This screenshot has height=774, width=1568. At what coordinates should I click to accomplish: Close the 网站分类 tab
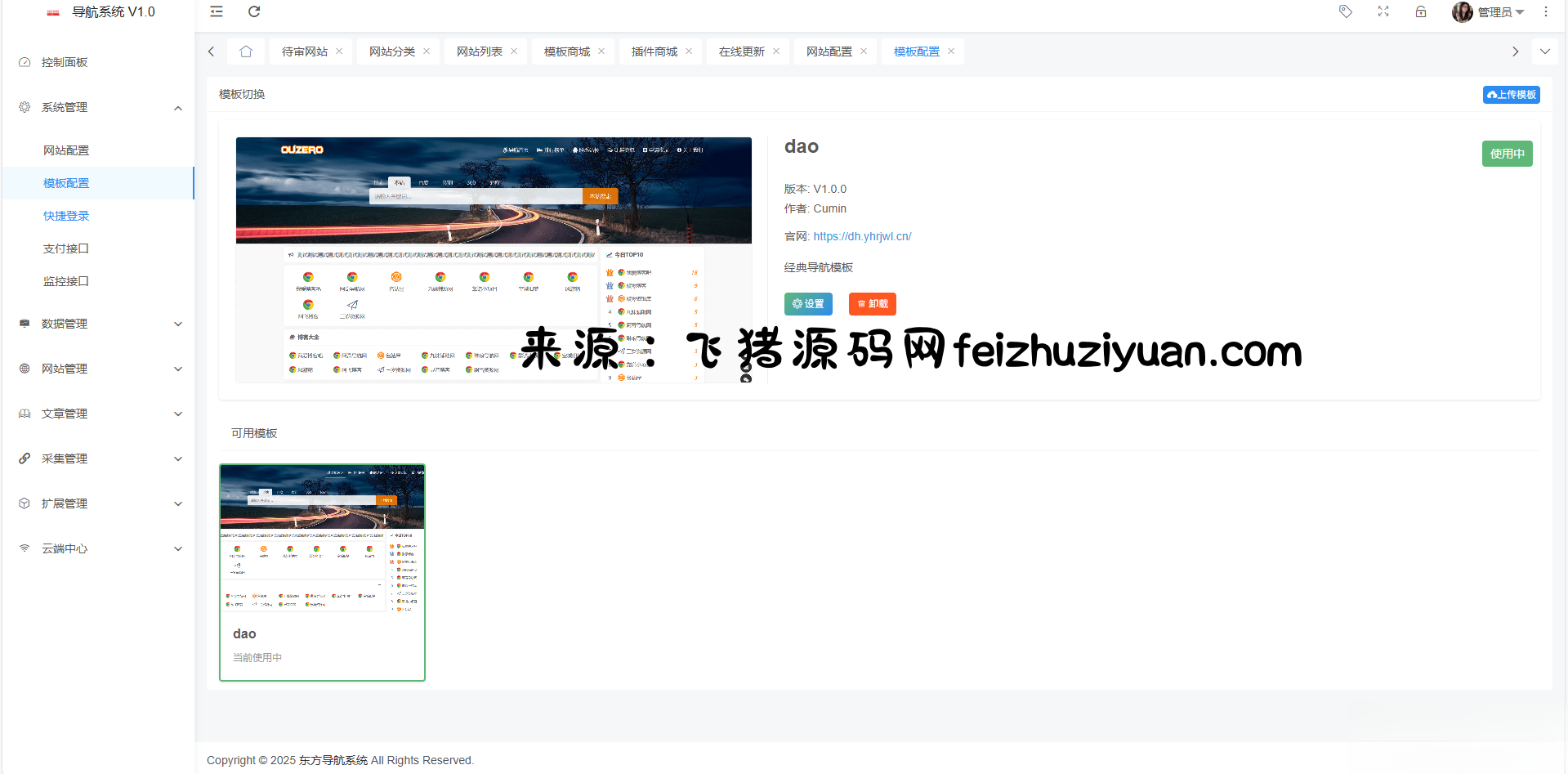click(427, 51)
